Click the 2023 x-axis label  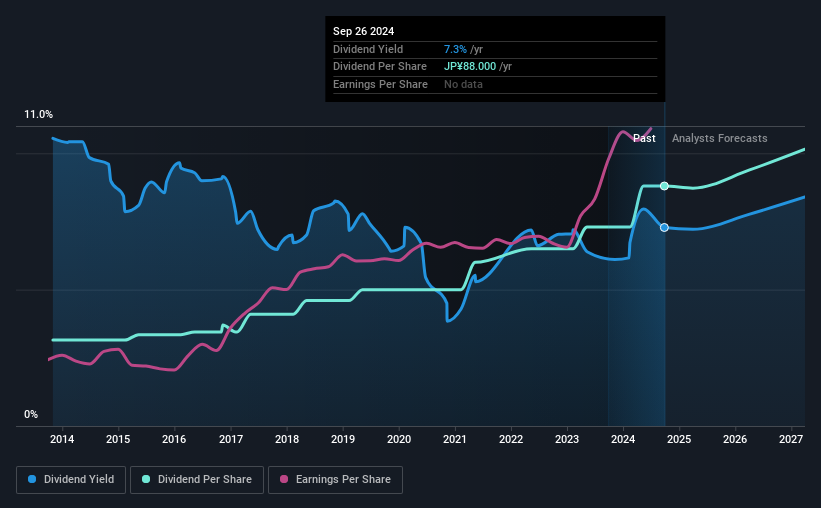(x=567, y=439)
